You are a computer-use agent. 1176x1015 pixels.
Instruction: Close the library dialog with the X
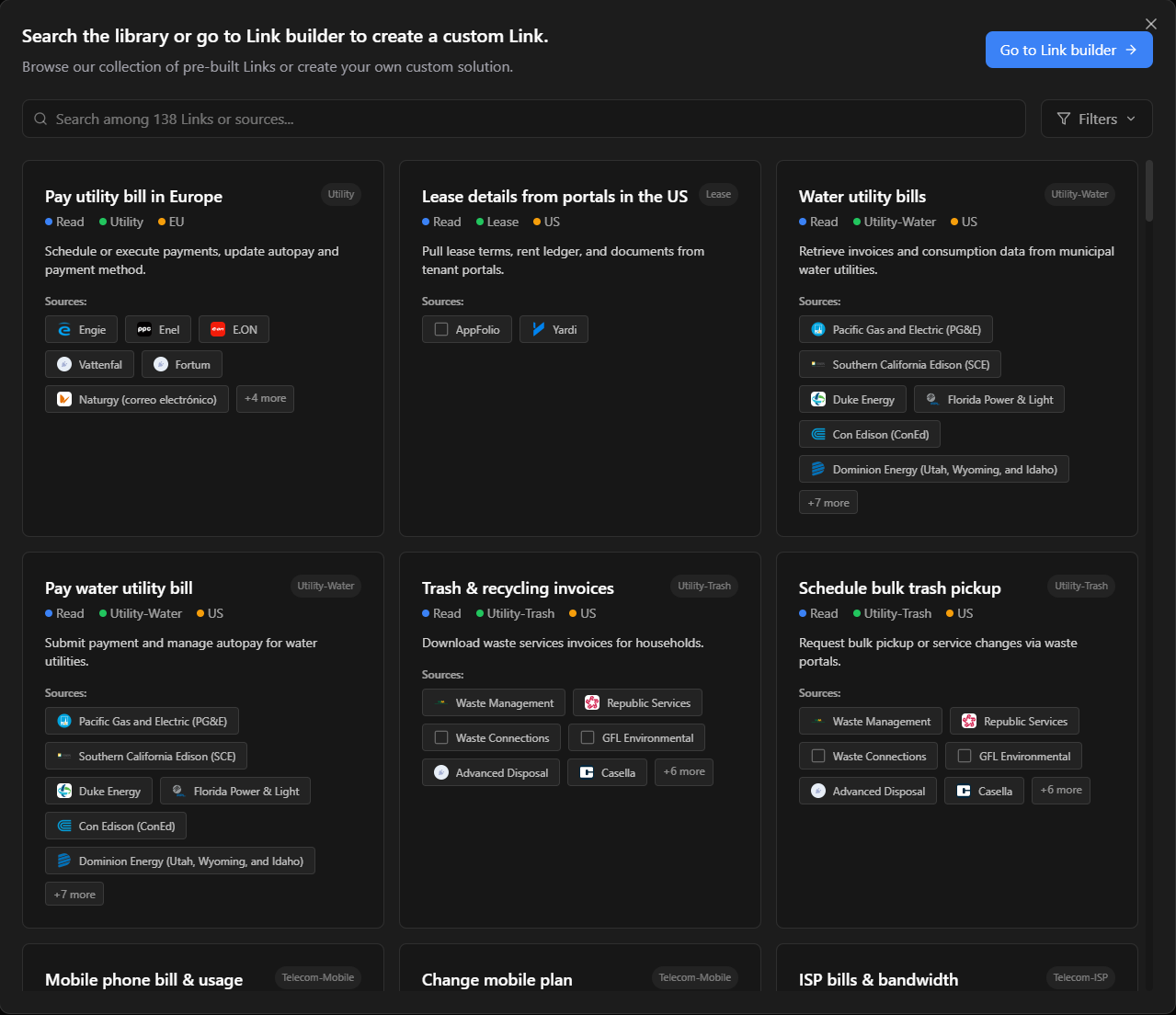[x=1151, y=24]
